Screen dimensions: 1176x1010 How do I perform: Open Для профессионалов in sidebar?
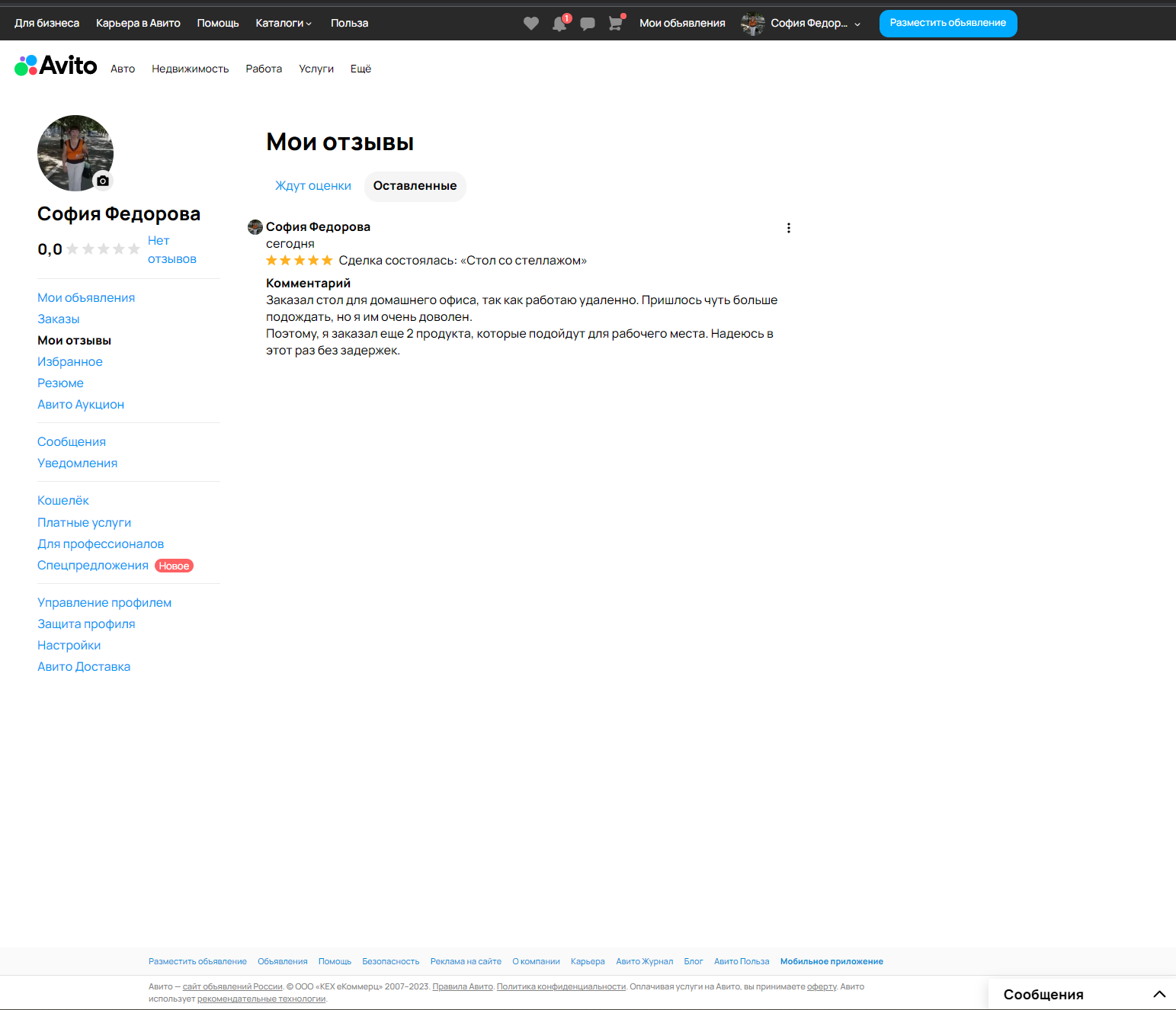[101, 544]
